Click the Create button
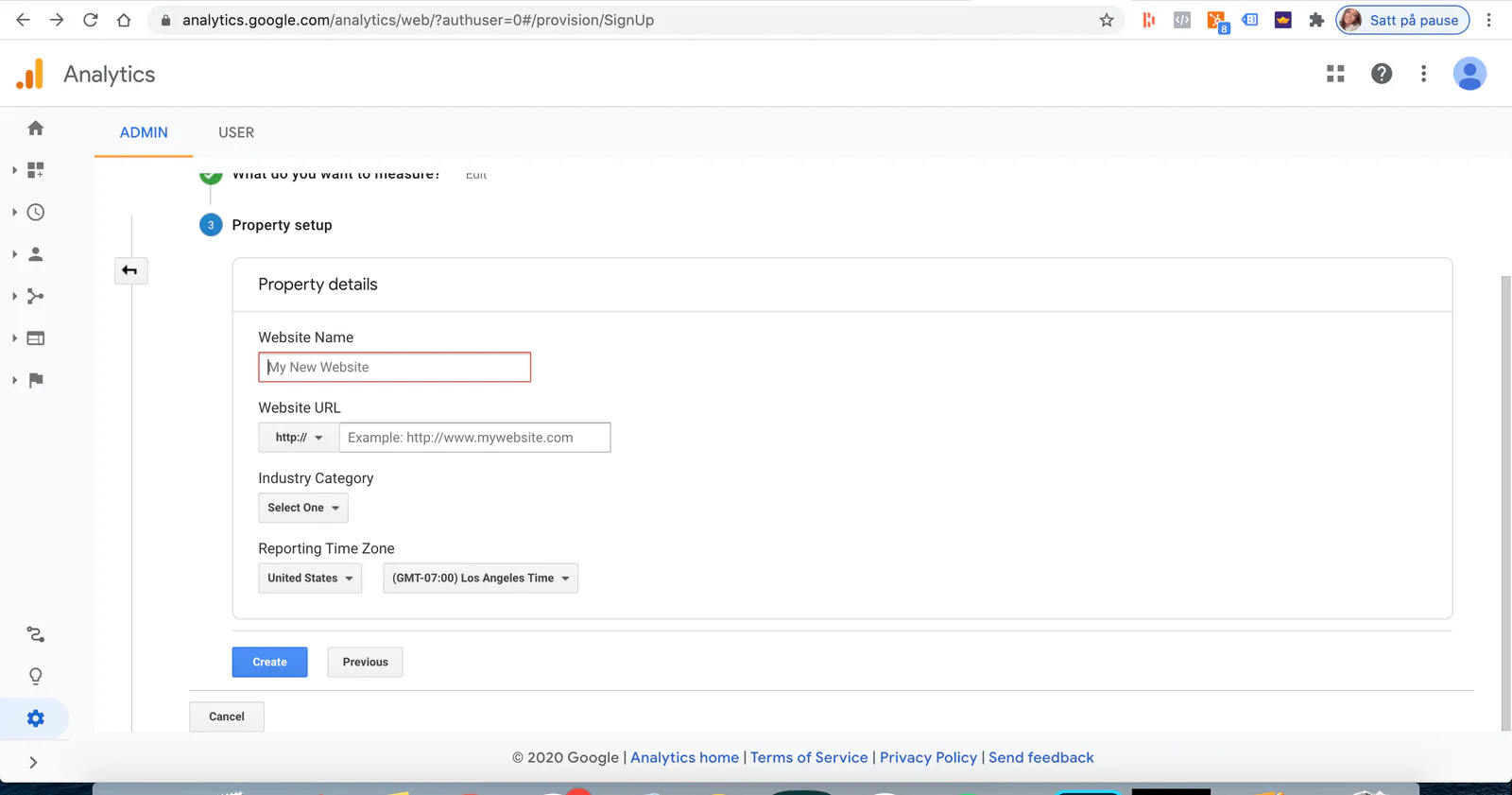Viewport: 1512px width, 795px height. tap(270, 663)
